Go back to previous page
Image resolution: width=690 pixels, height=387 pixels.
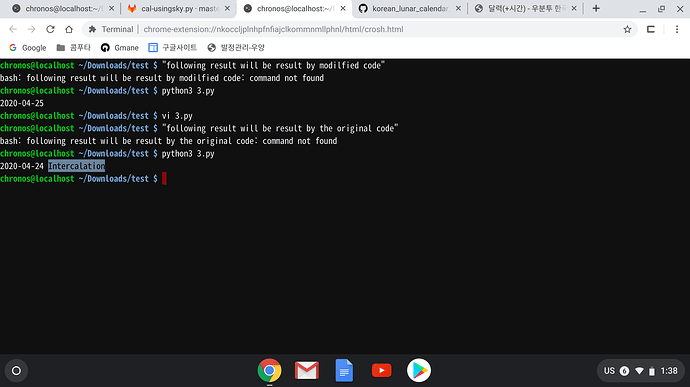click(13, 29)
